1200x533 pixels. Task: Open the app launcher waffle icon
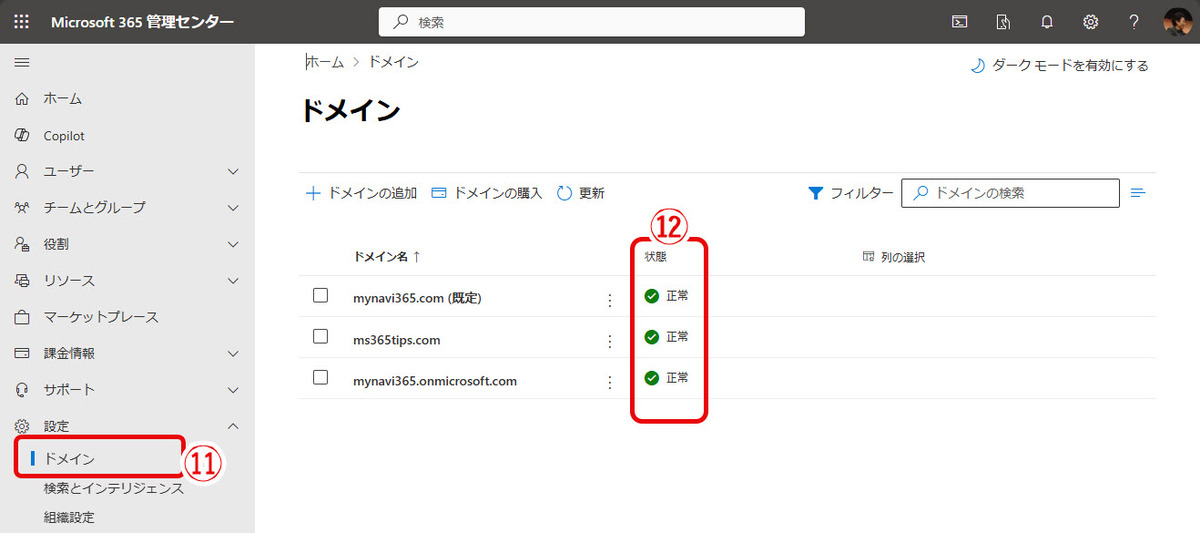[x=22, y=21]
